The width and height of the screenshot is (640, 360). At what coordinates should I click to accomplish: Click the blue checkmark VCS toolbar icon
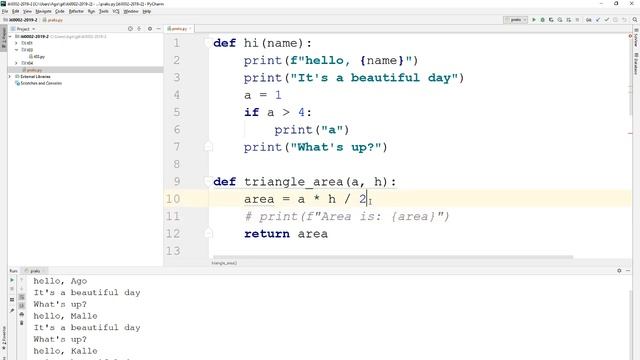(x=598, y=20)
